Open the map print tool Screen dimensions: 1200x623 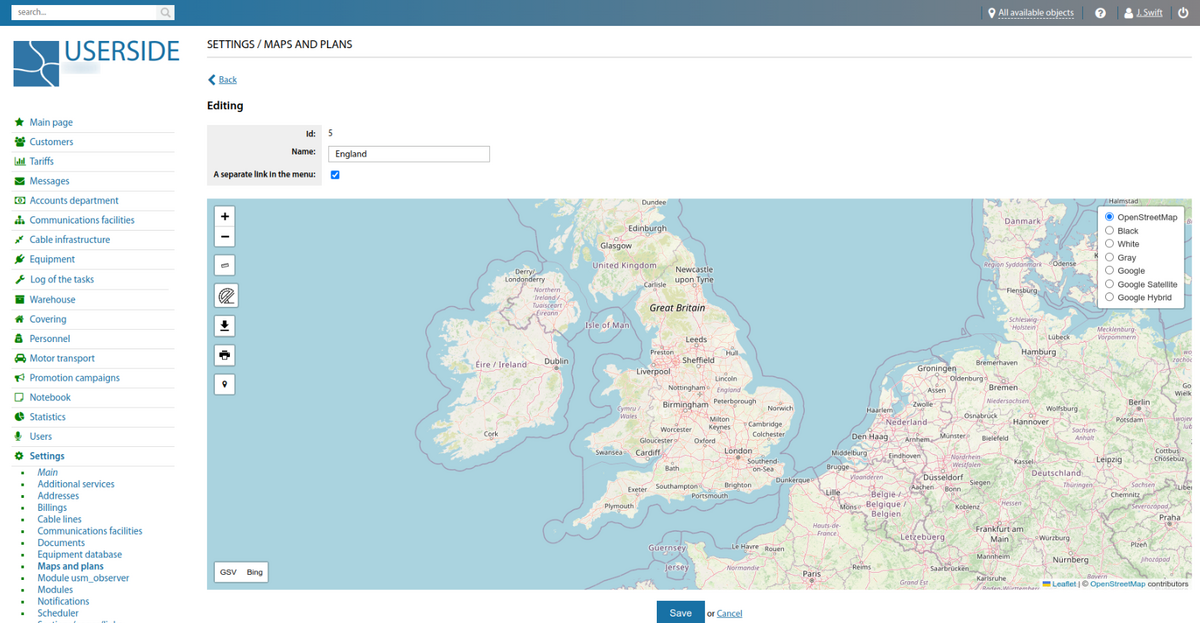point(224,355)
